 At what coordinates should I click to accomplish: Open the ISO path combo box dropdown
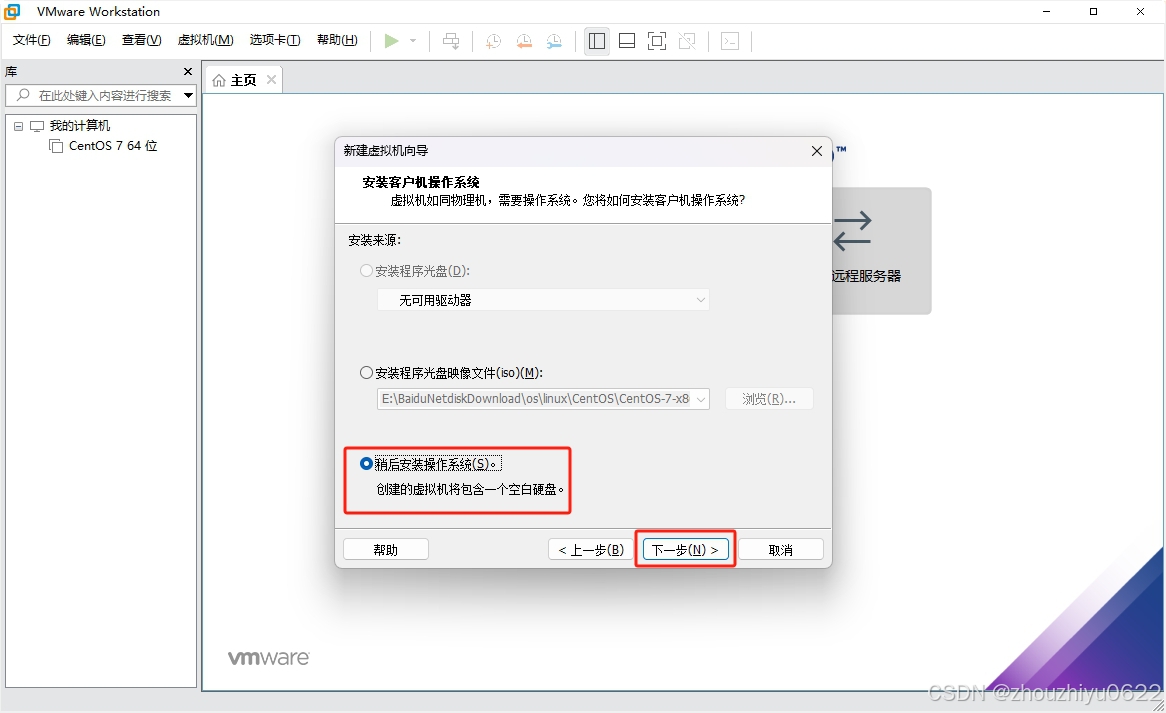pos(700,399)
